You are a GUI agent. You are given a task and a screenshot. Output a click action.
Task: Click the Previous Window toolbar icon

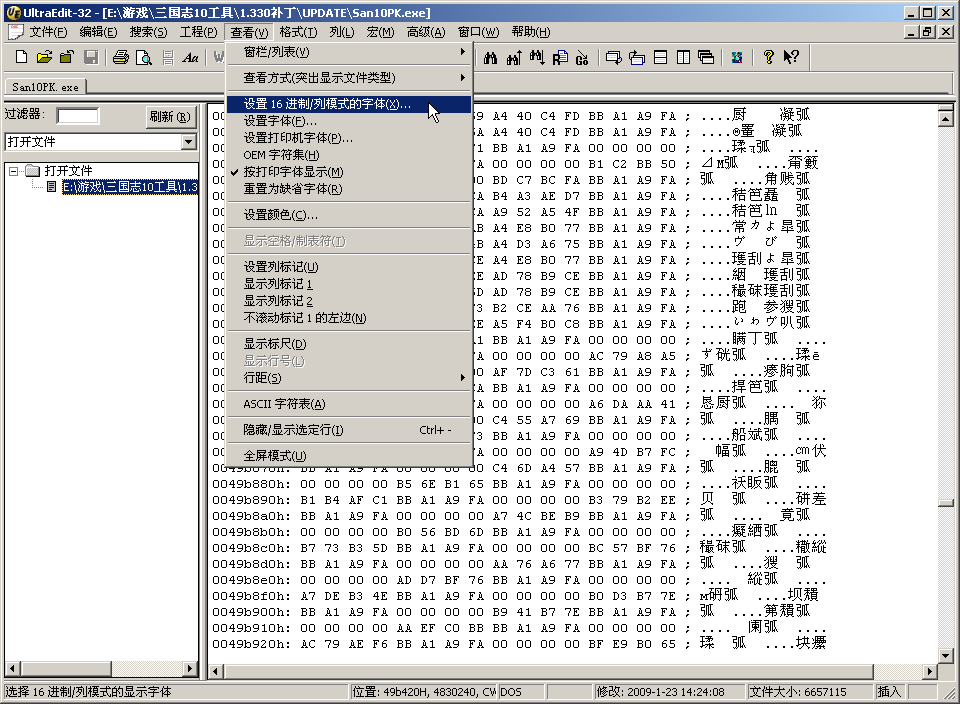637,58
